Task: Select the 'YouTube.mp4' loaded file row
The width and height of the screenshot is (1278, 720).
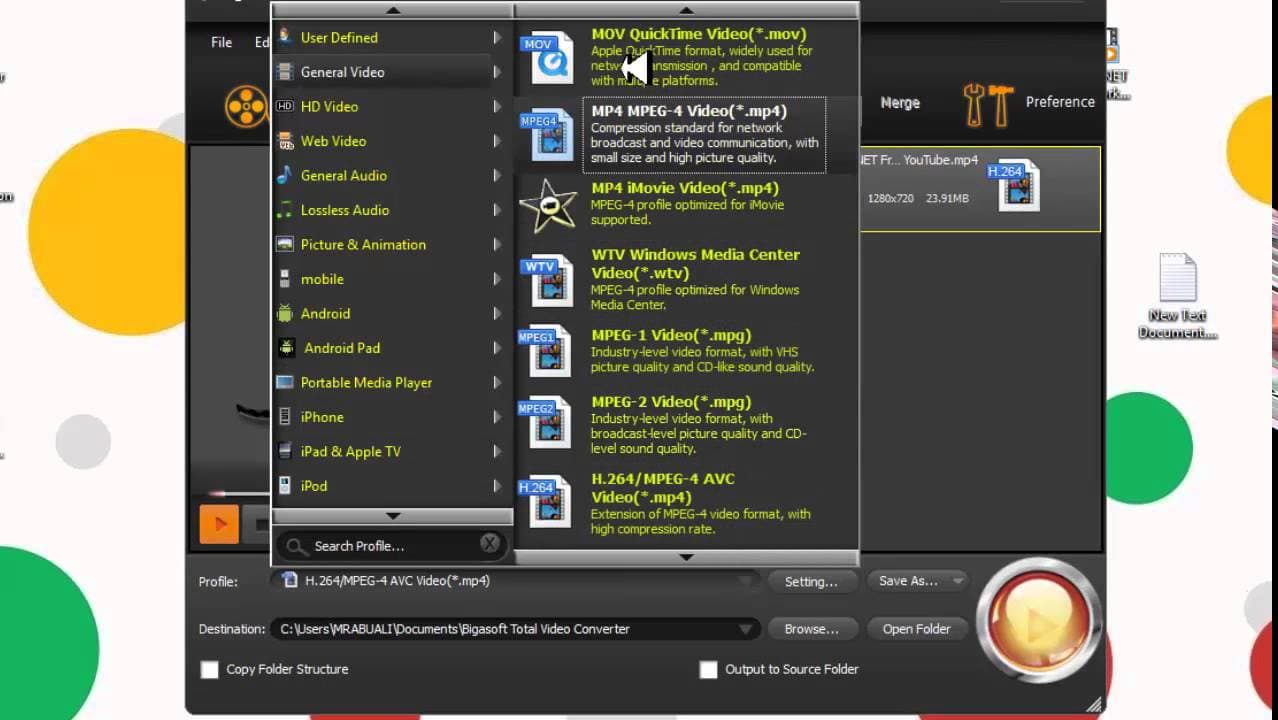Action: (x=979, y=189)
